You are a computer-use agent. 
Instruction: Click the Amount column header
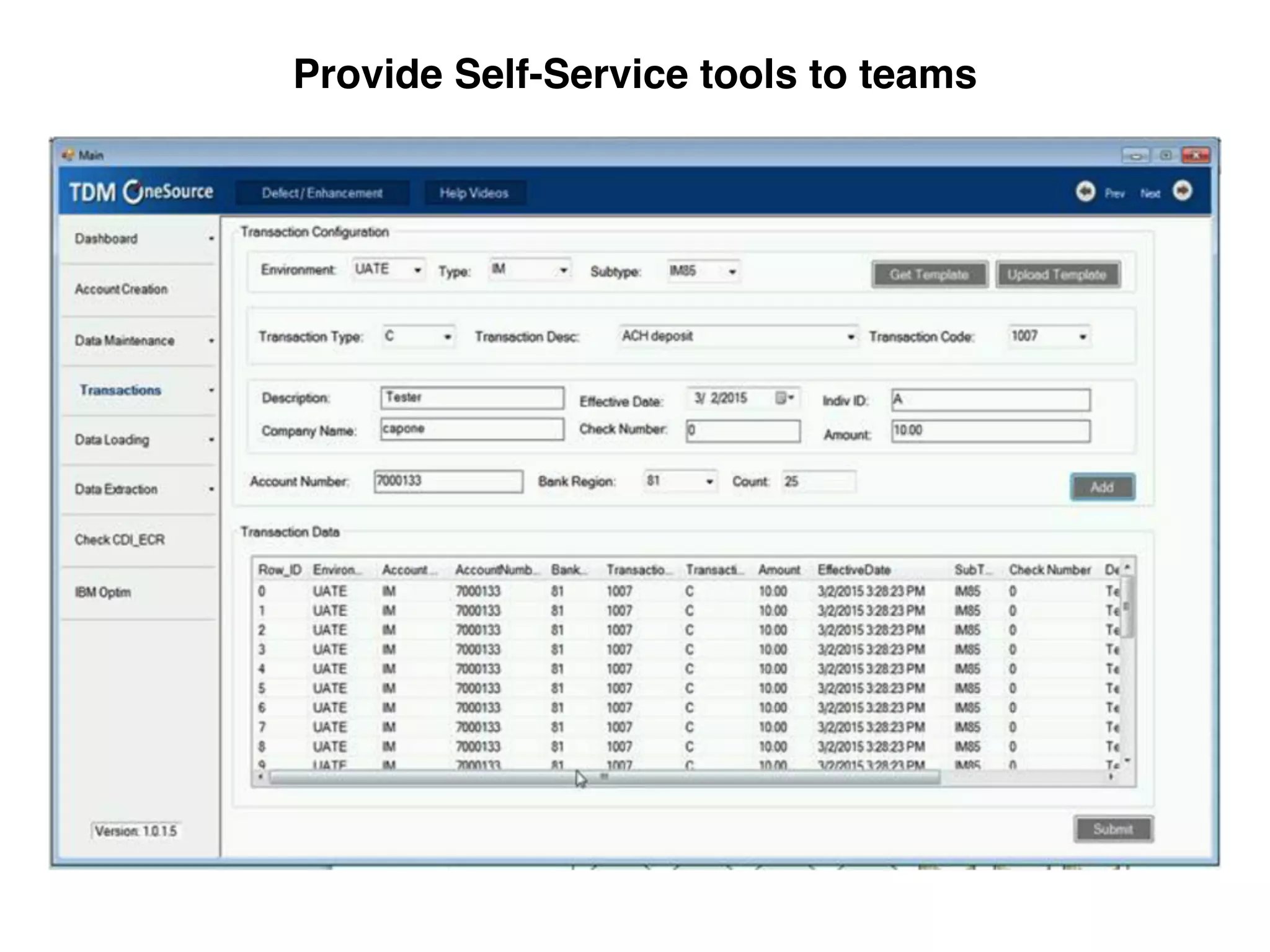779,570
